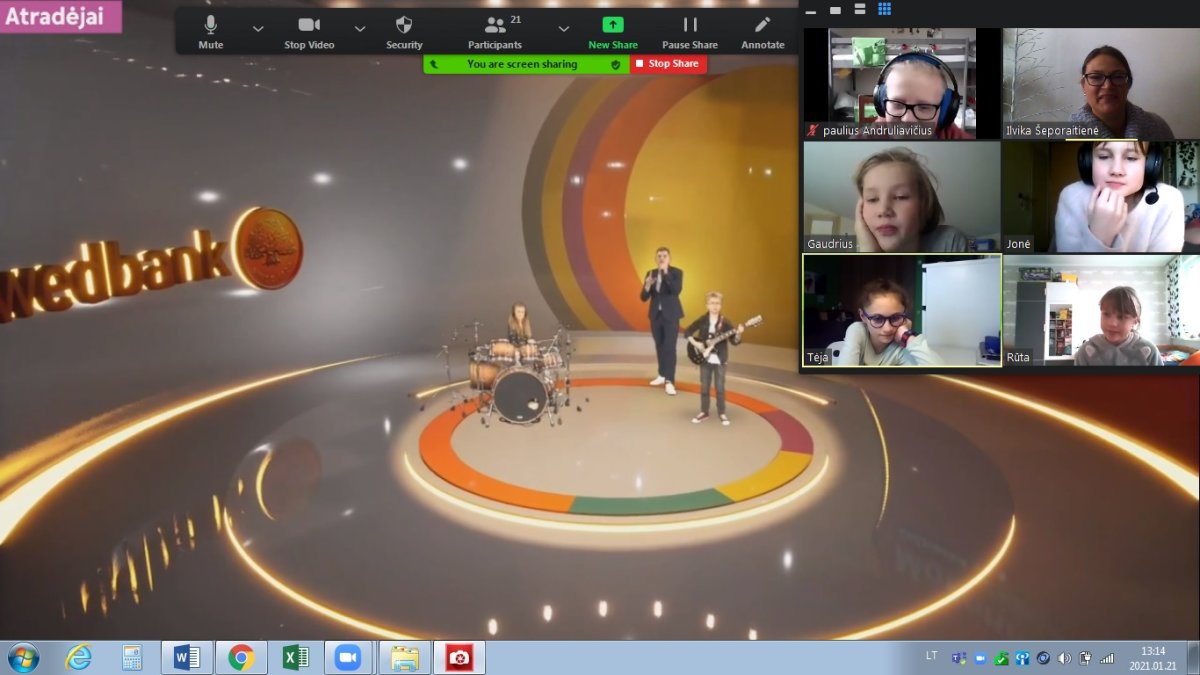
Task: Click the Atradėjai label
Action: click(x=61, y=16)
